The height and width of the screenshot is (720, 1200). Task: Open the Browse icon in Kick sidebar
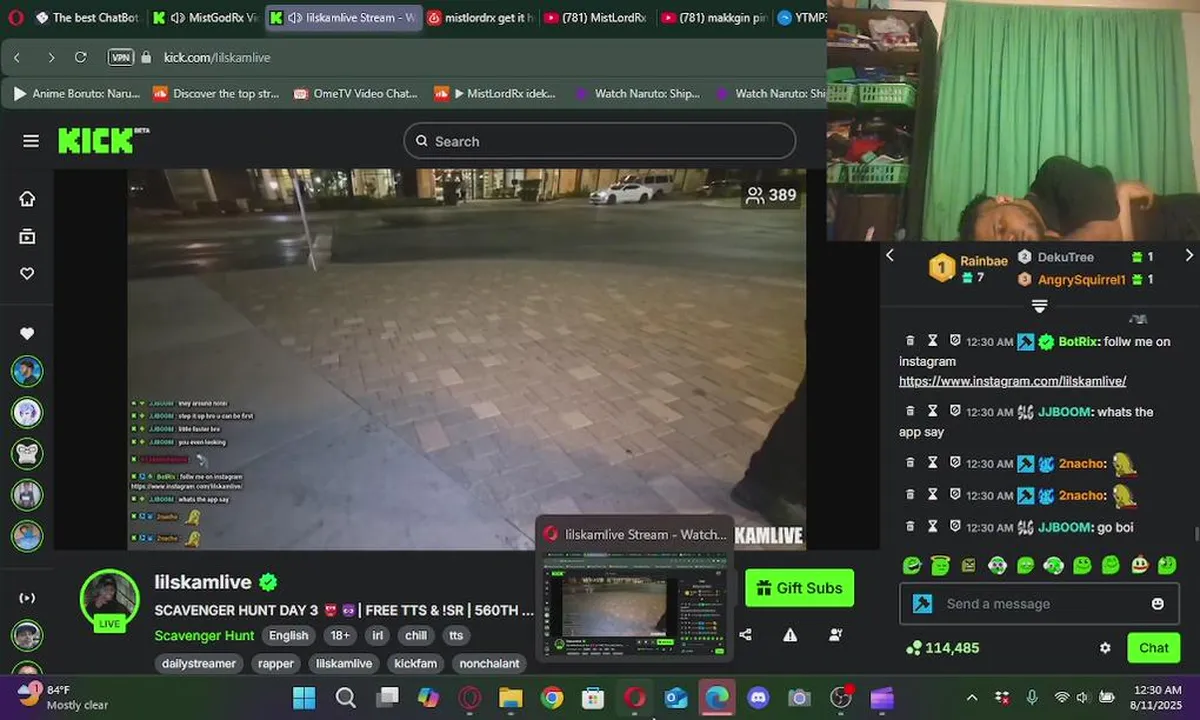(27, 236)
